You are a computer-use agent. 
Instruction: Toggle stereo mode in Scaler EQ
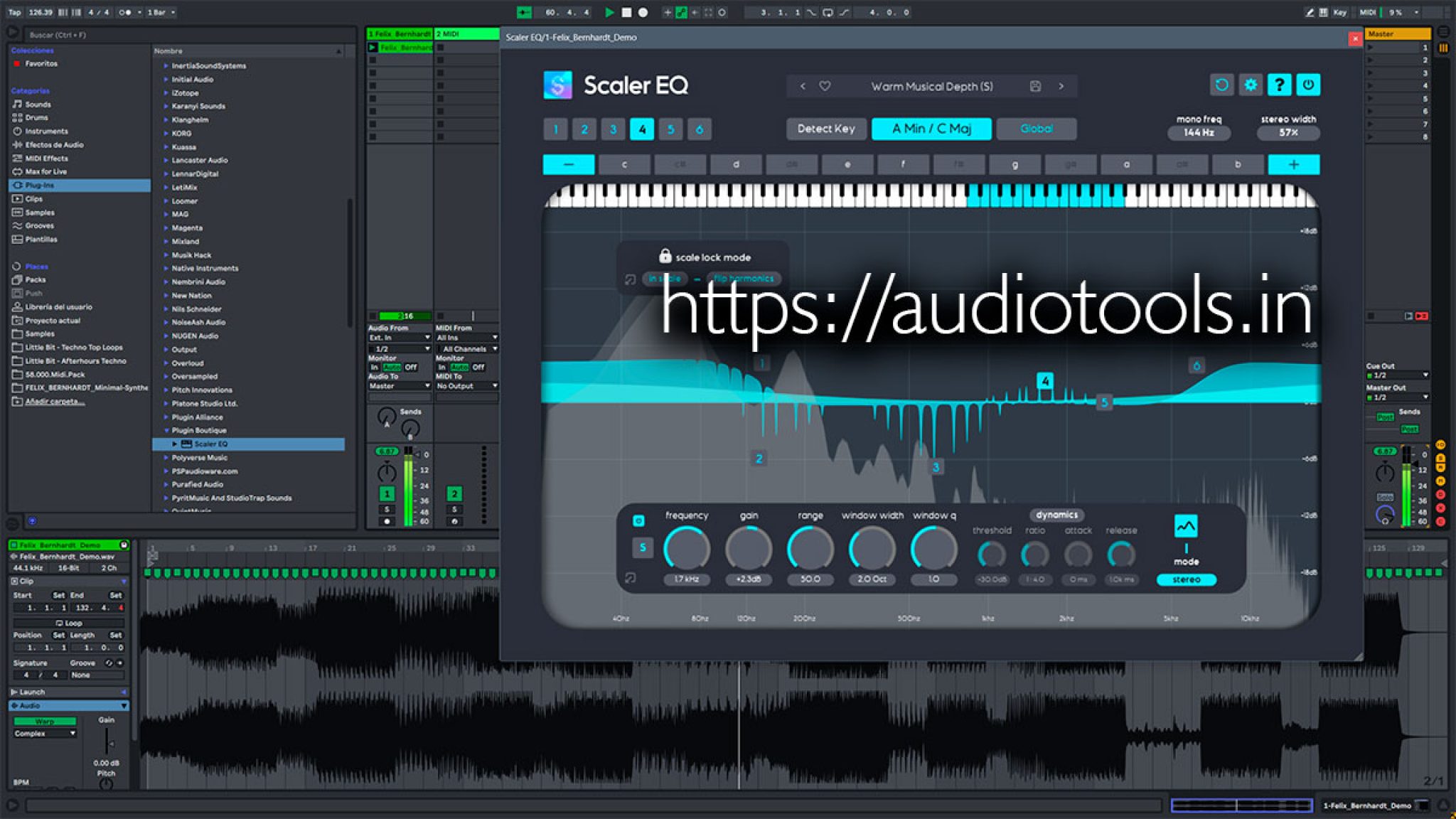click(1187, 580)
